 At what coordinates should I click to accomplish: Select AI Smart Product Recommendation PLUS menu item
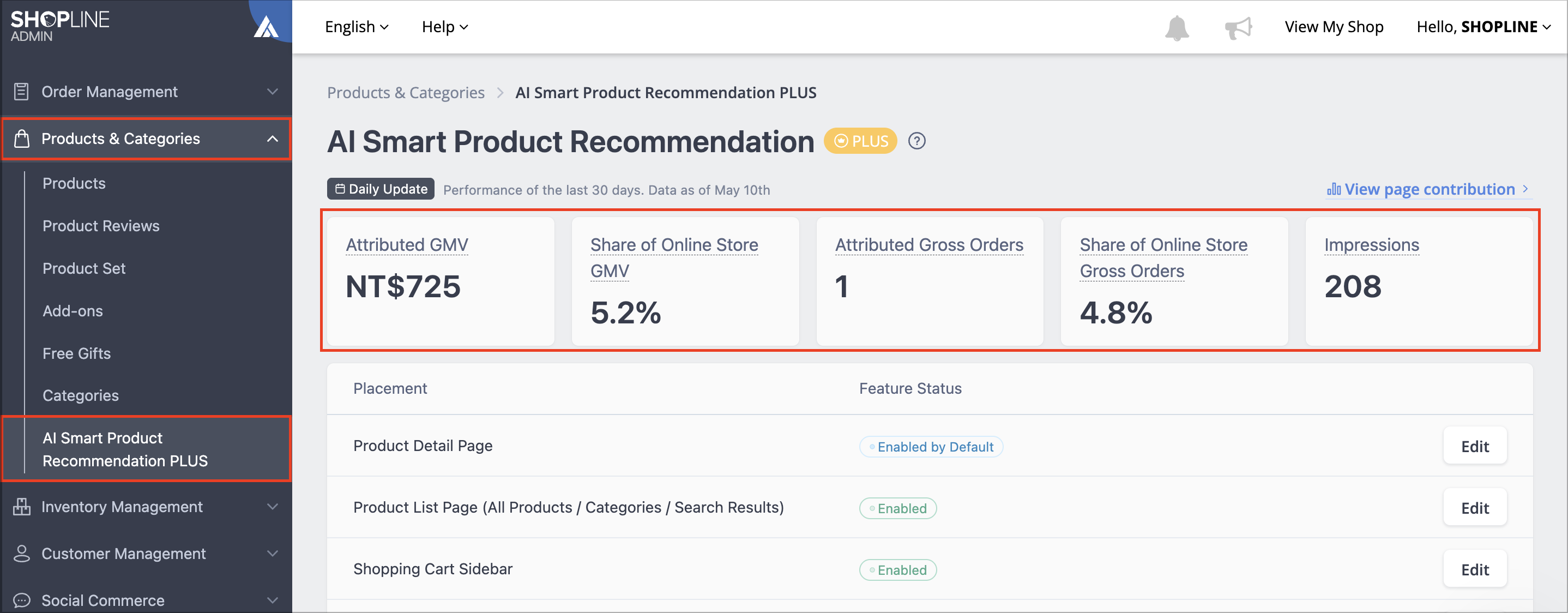click(147, 449)
